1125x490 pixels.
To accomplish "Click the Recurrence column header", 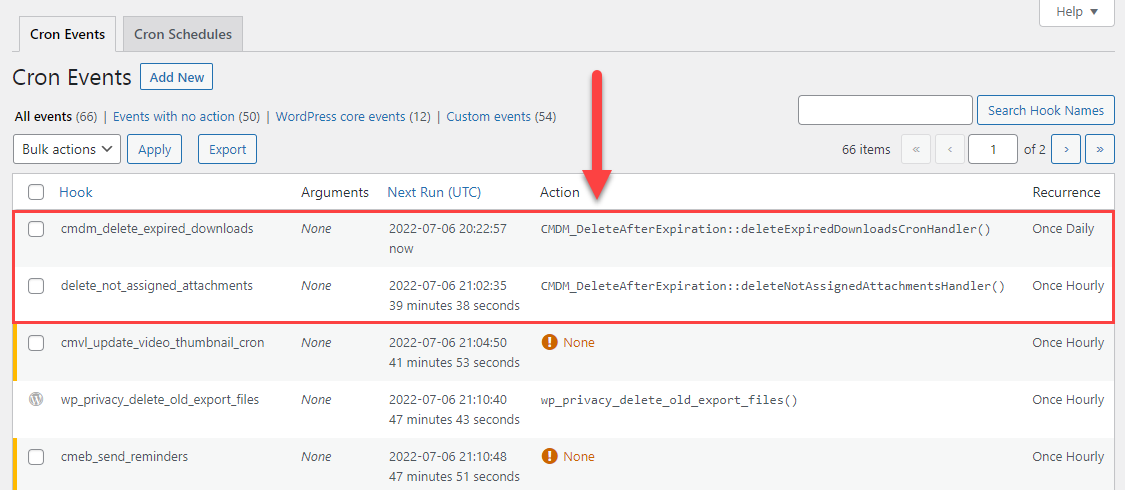I will [1066, 192].
